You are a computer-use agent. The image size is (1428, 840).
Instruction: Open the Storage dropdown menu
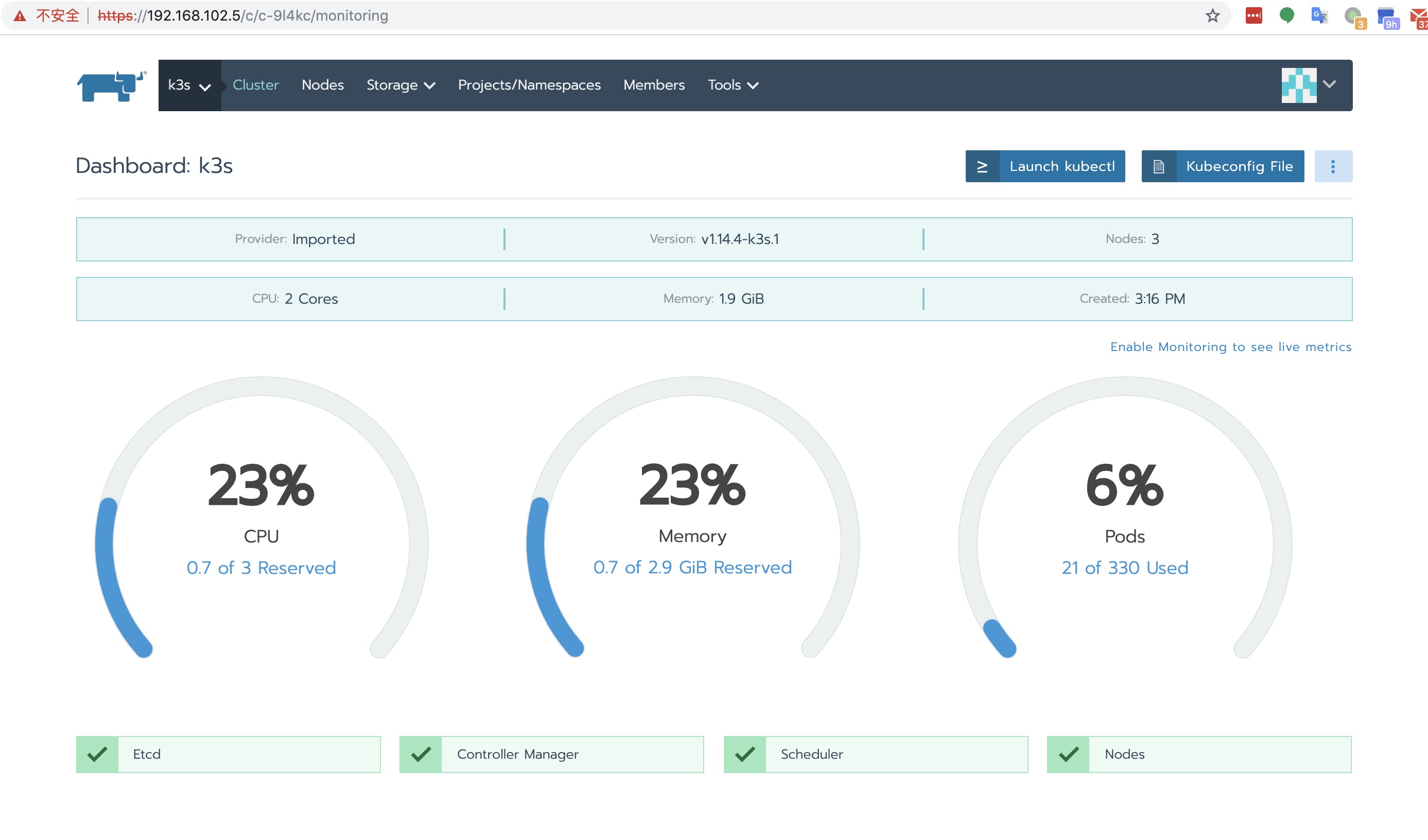400,85
